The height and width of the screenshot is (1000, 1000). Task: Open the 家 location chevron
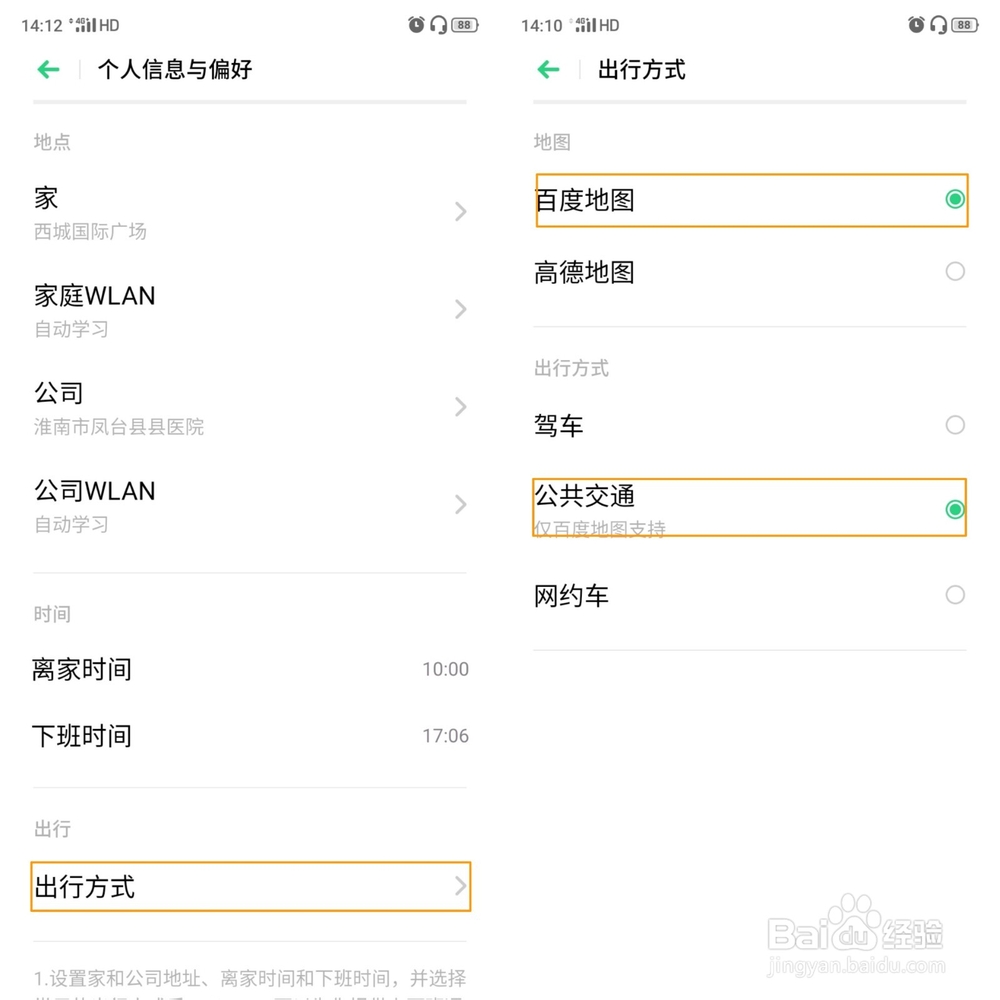point(460,211)
